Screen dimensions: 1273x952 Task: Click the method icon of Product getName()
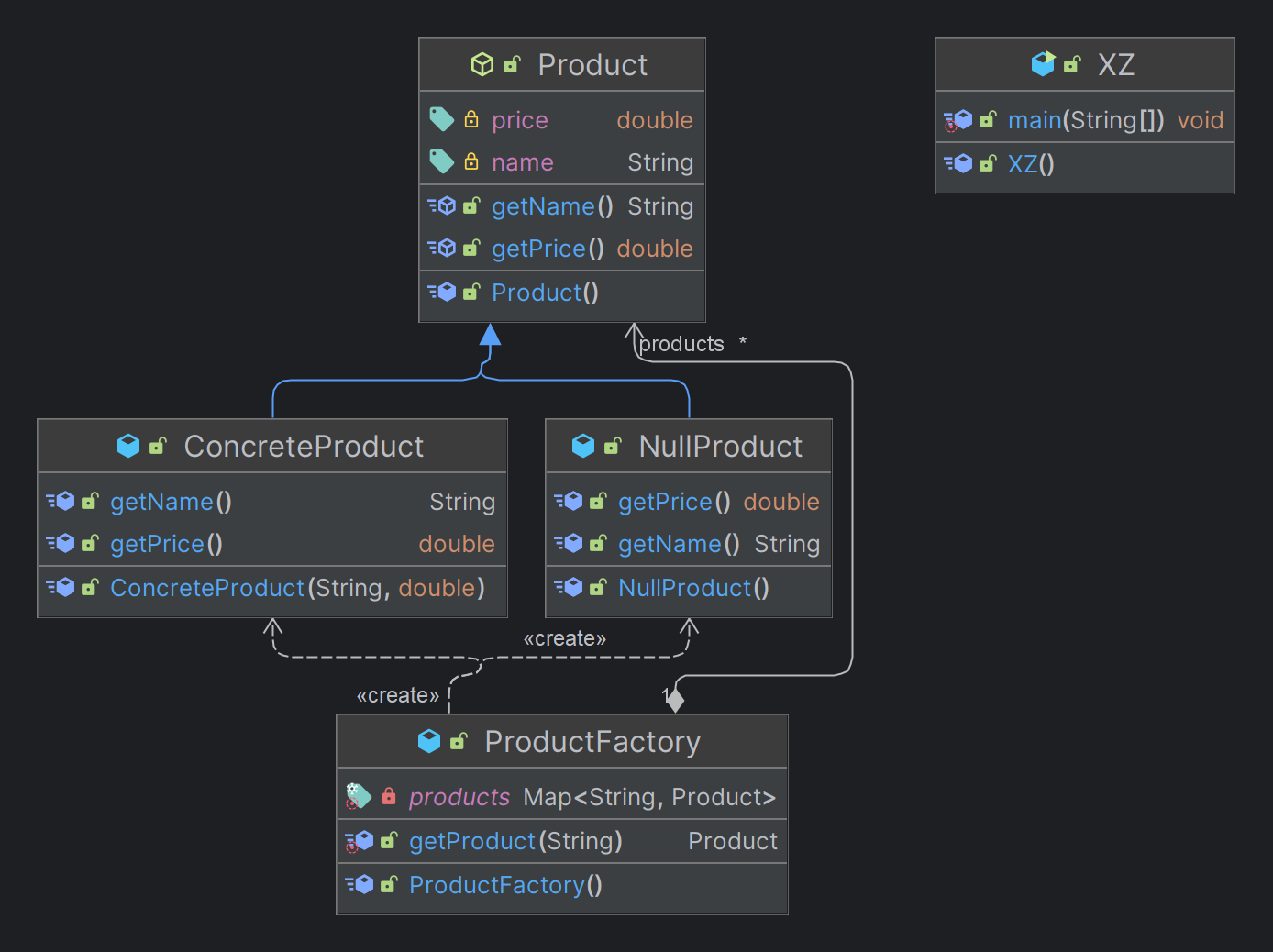coord(442,205)
